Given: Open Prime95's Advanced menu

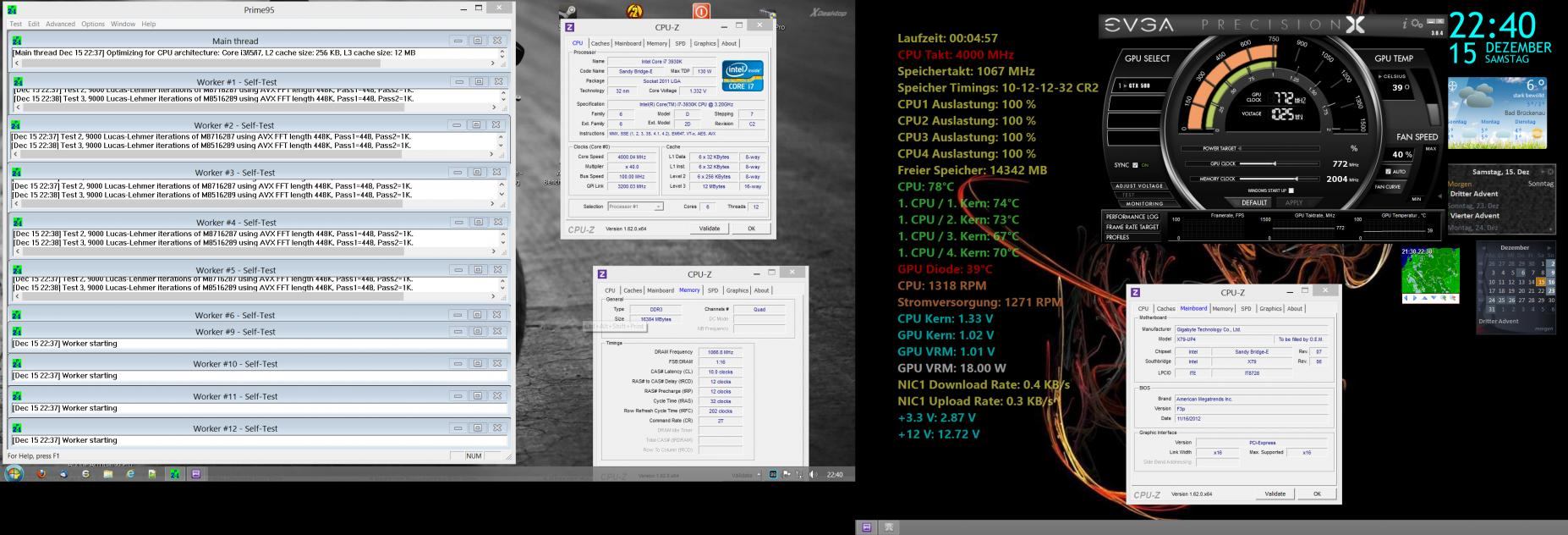Looking at the screenshot, I should [x=60, y=24].
